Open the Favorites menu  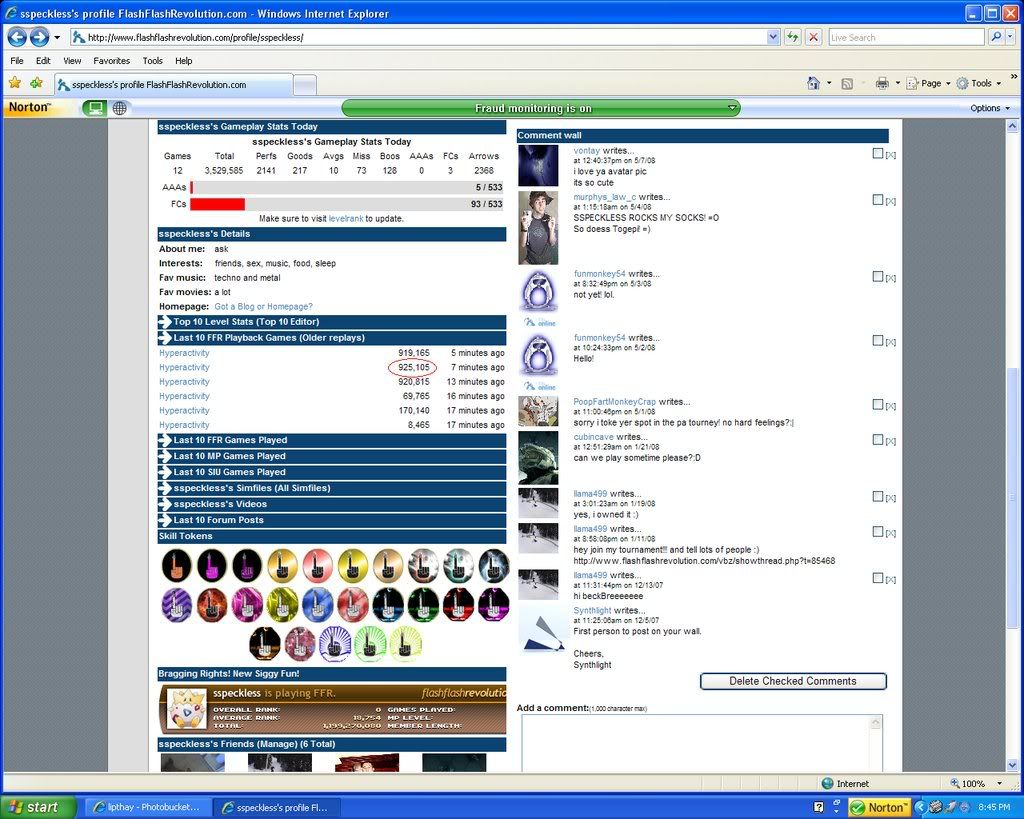tap(111, 61)
